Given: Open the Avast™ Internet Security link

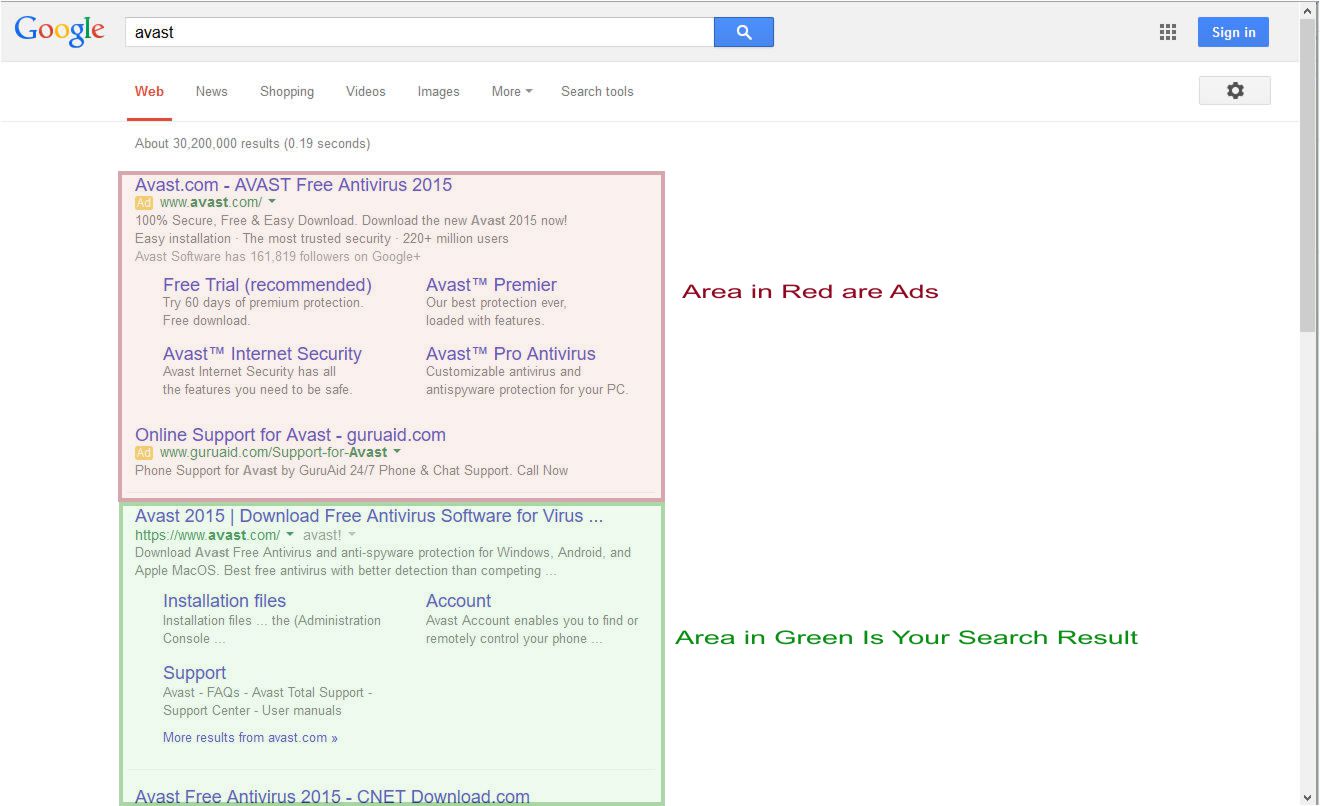Looking at the screenshot, I should [262, 354].
